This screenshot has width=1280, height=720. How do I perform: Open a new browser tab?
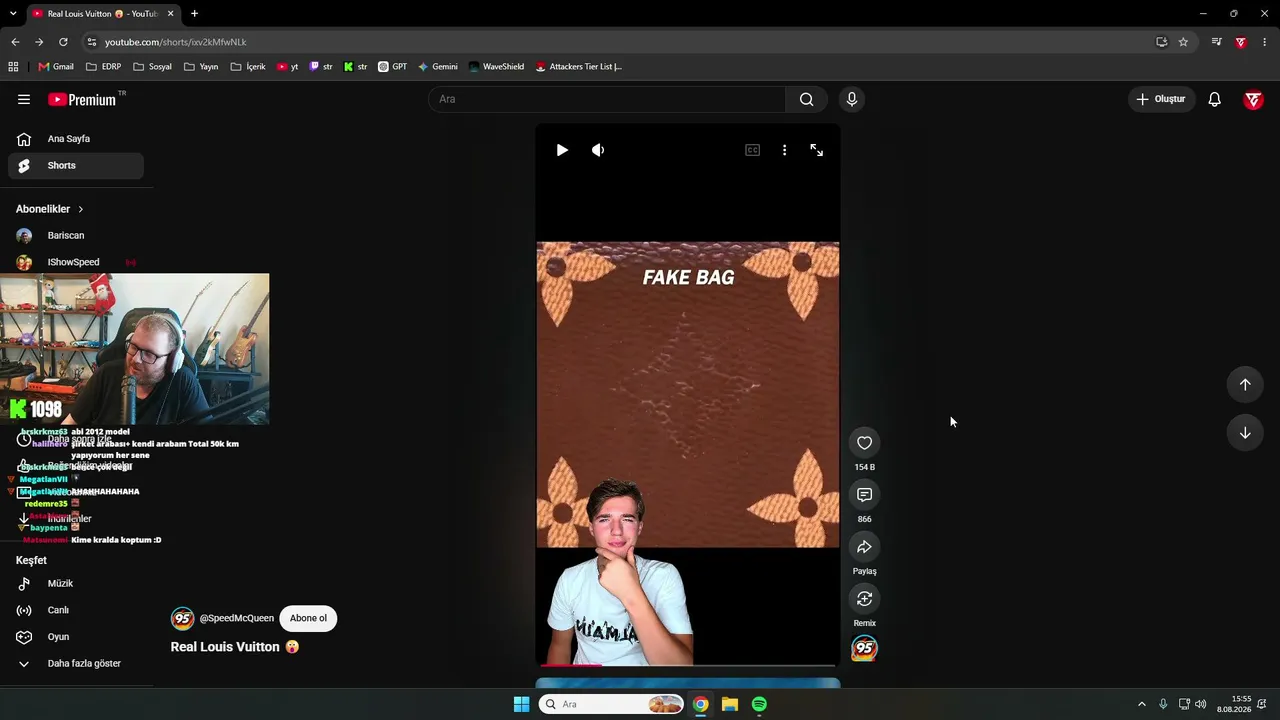tap(194, 13)
